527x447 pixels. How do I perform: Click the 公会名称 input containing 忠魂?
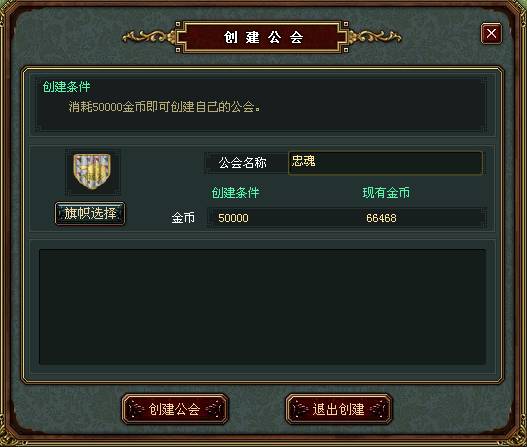coord(385,163)
